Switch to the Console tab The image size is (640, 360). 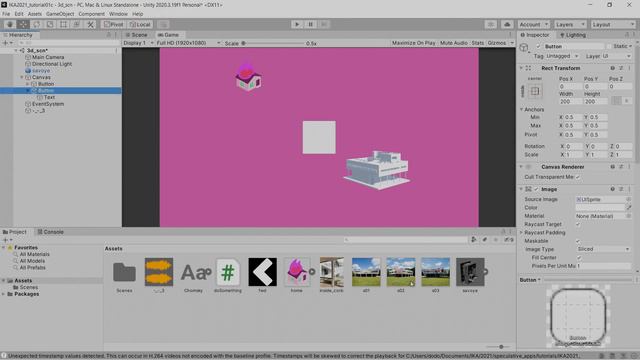pyautogui.click(x=51, y=232)
